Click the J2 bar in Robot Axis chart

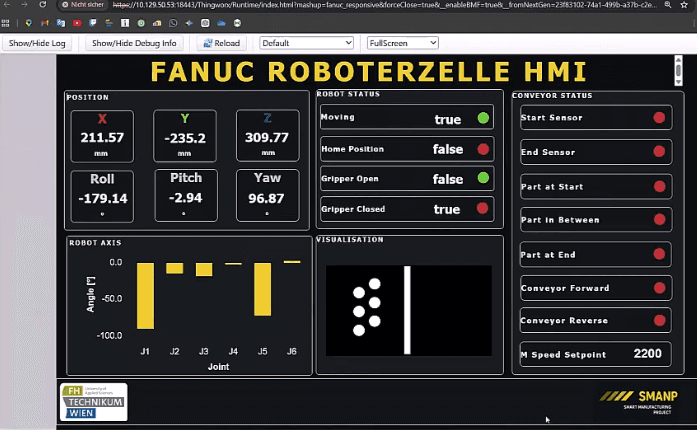click(x=175, y=268)
